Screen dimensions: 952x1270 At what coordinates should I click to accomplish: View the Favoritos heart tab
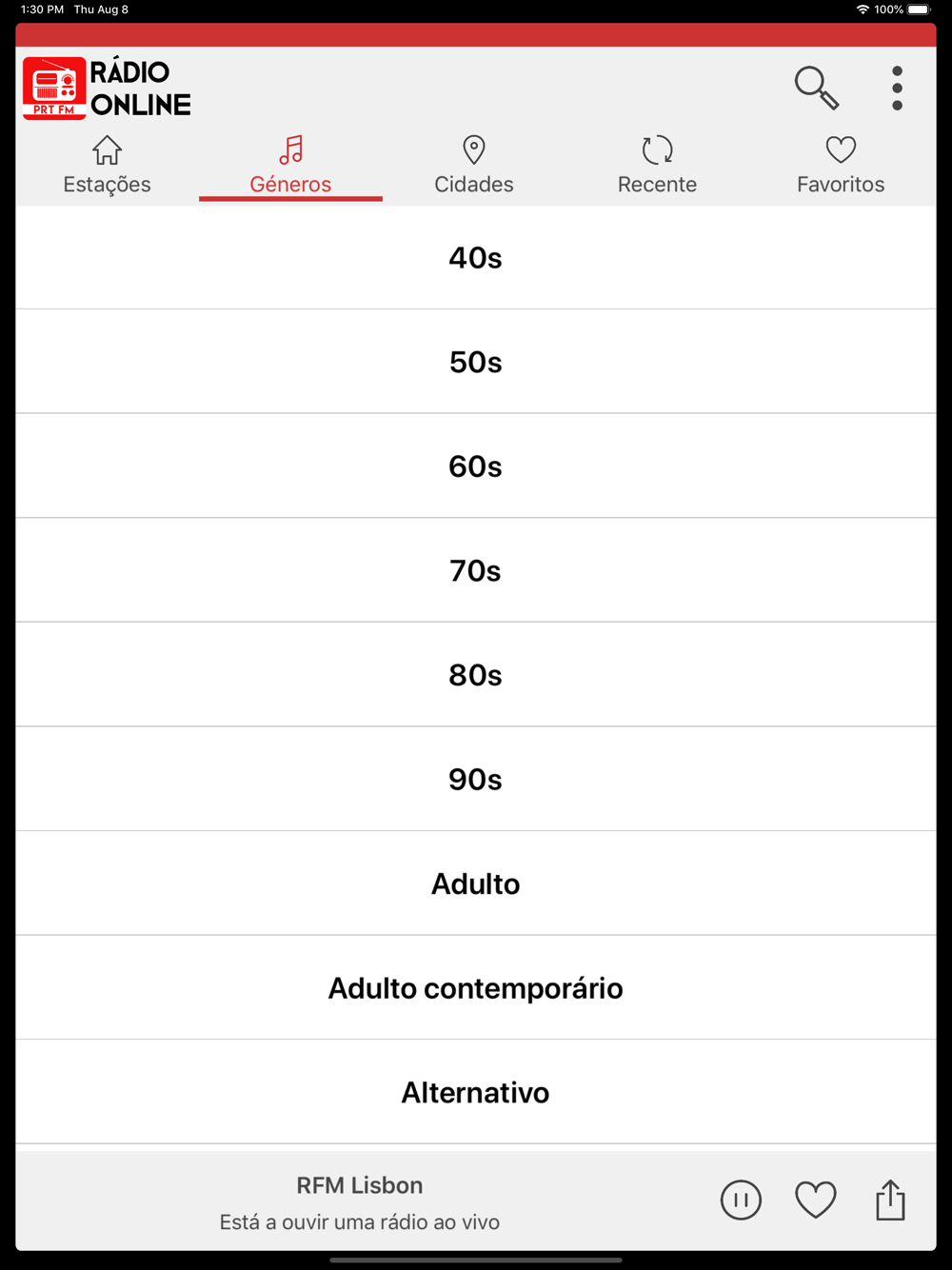[x=841, y=166]
